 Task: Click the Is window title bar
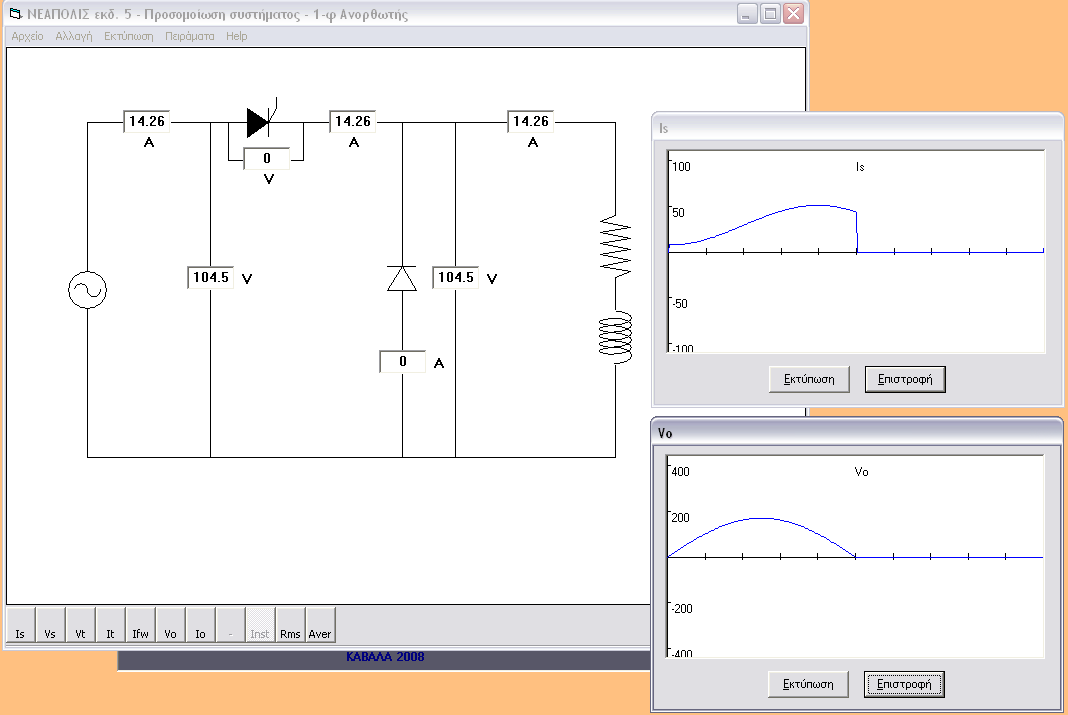coord(858,127)
